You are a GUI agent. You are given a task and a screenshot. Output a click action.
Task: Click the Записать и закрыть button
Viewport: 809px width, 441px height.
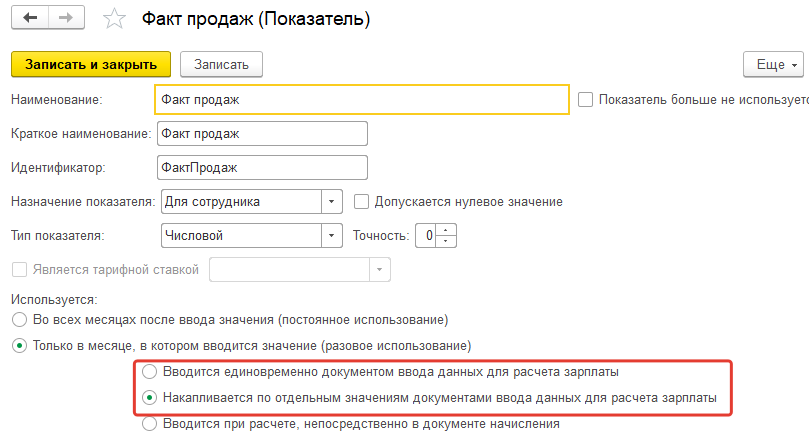click(x=91, y=64)
